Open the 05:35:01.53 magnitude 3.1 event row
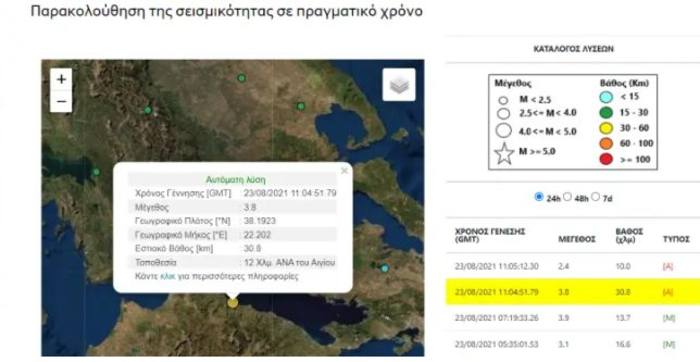700x362 pixels. (573, 344)
